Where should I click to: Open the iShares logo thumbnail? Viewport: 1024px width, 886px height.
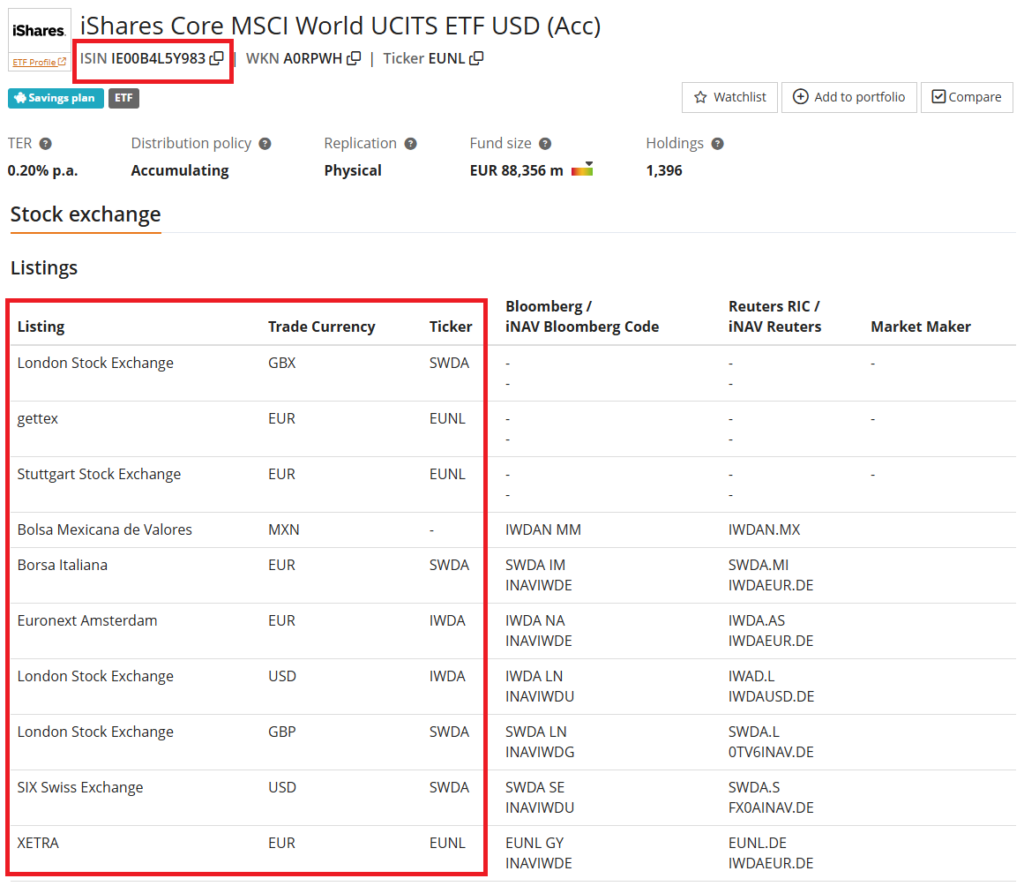[x=39, y=31]
